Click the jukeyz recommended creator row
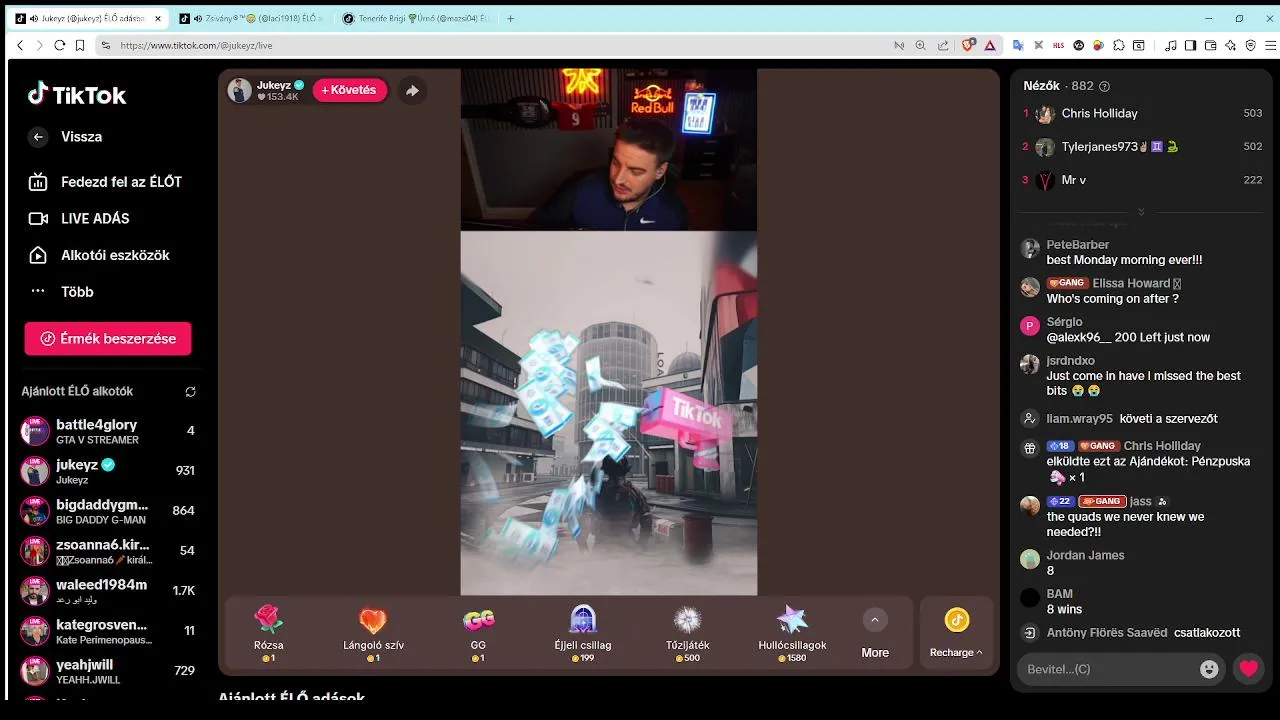The height and width of the screenshot is (720, 1280). coord(108,471)
